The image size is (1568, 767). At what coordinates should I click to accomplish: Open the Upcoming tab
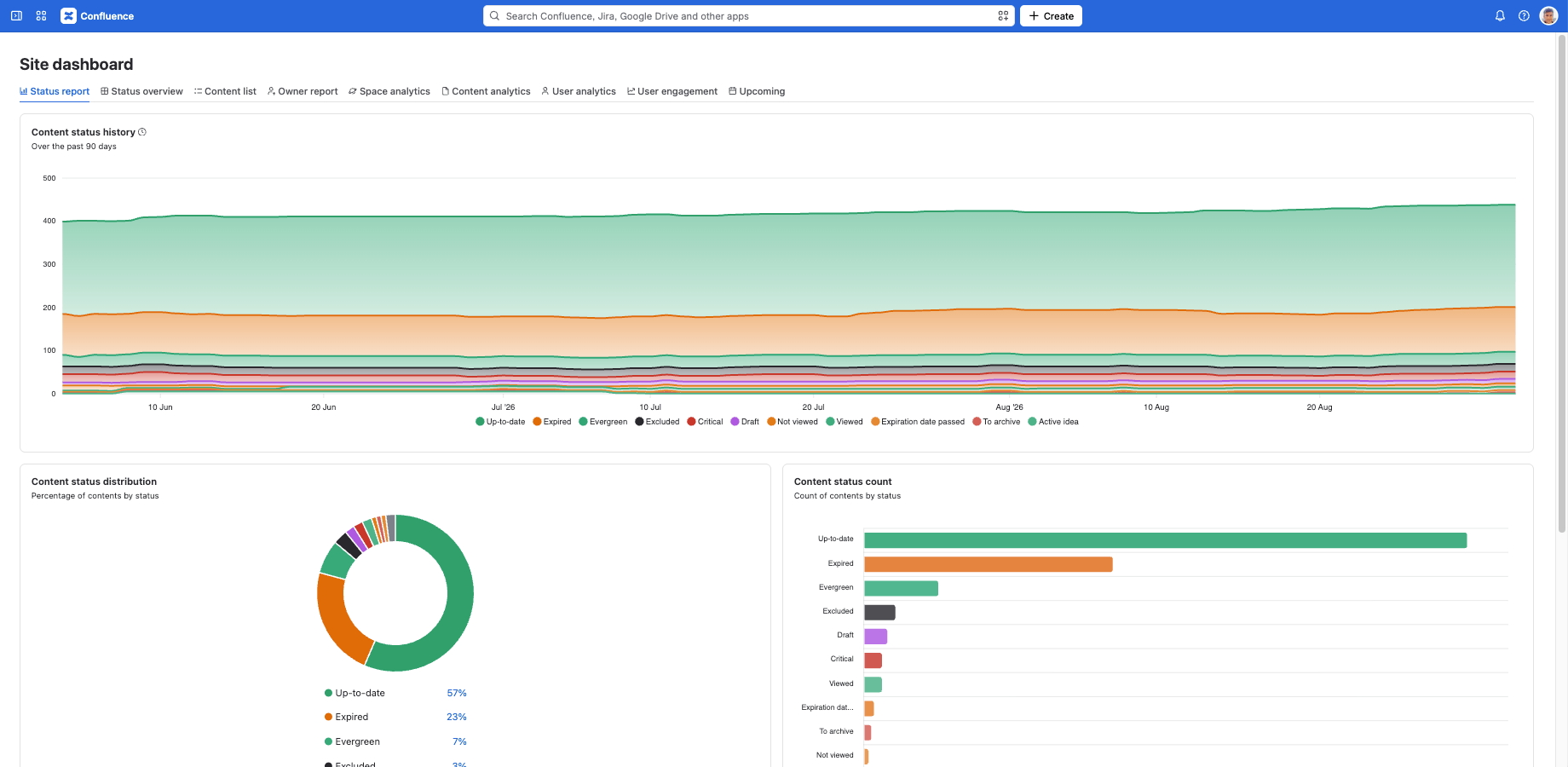(x=757, y=91)
